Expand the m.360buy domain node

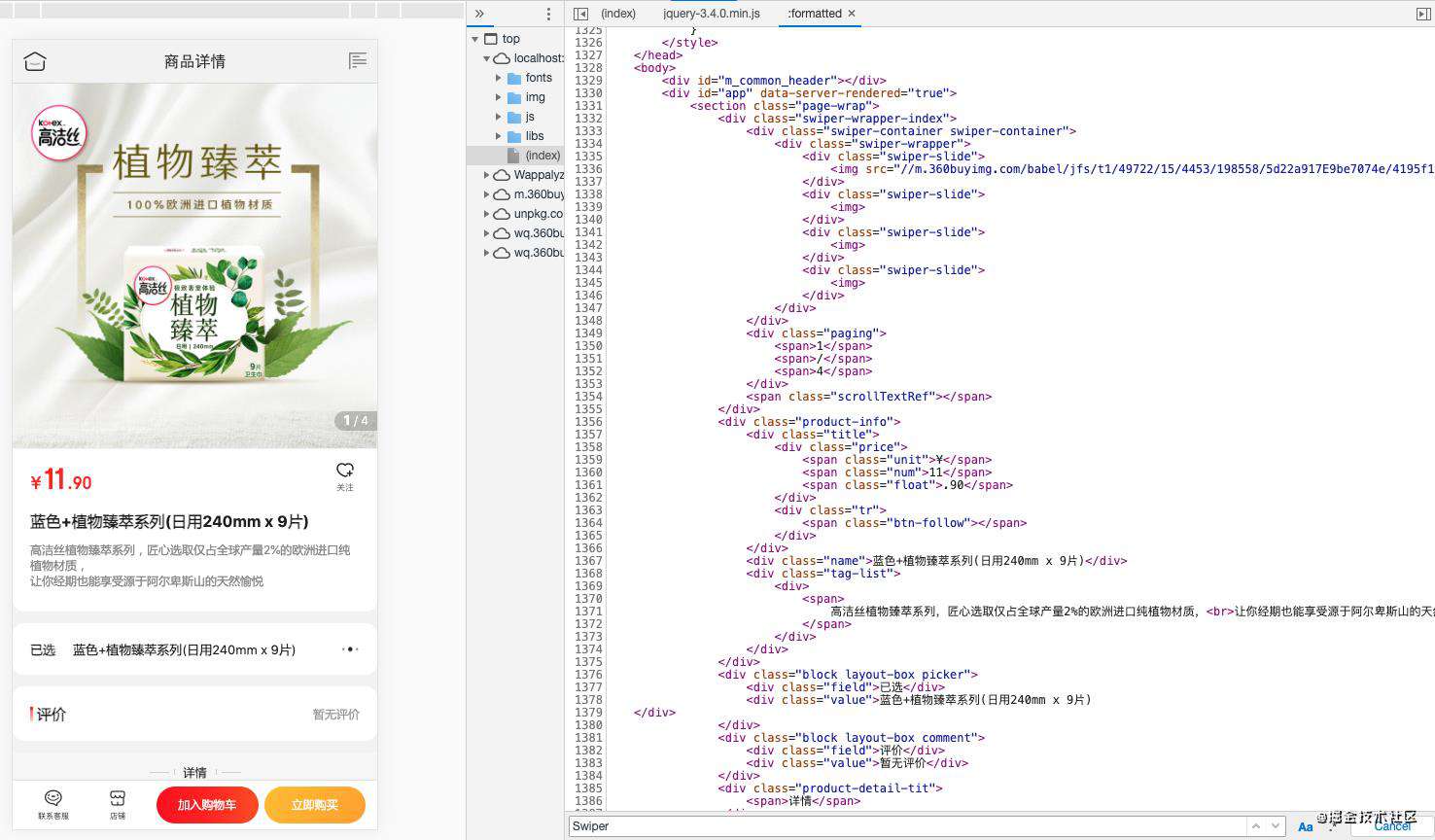487,194
